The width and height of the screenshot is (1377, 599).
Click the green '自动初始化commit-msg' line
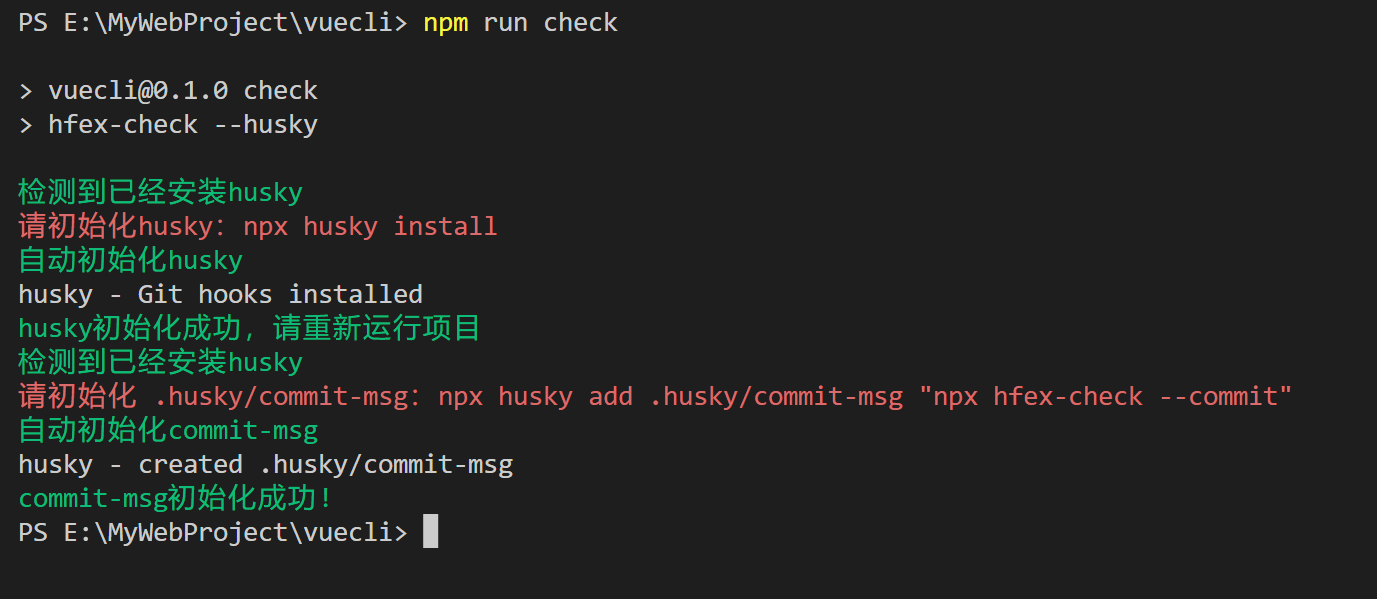click(168, 430)
